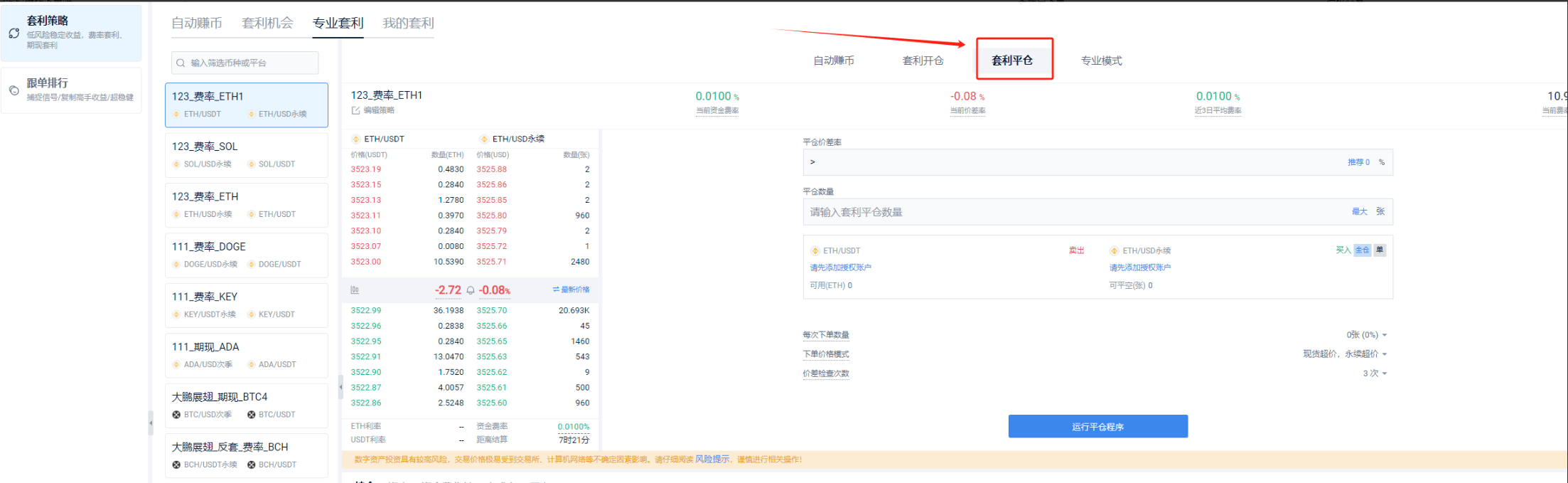Select the 大鹏展翅_反套_费率_BCH strategy card
Image resolution: width=1568 pixels, height=483 pixels.
(247, 456)
